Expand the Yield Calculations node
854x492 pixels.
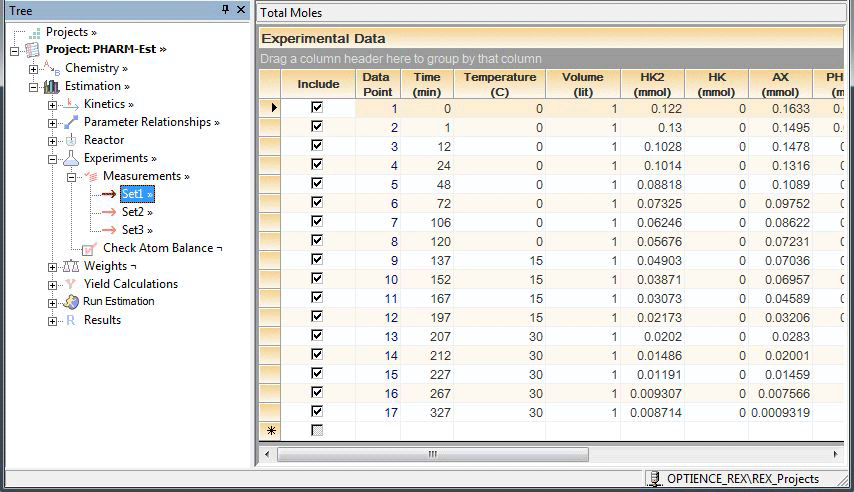pyautogui.click(x=52, y=285)
